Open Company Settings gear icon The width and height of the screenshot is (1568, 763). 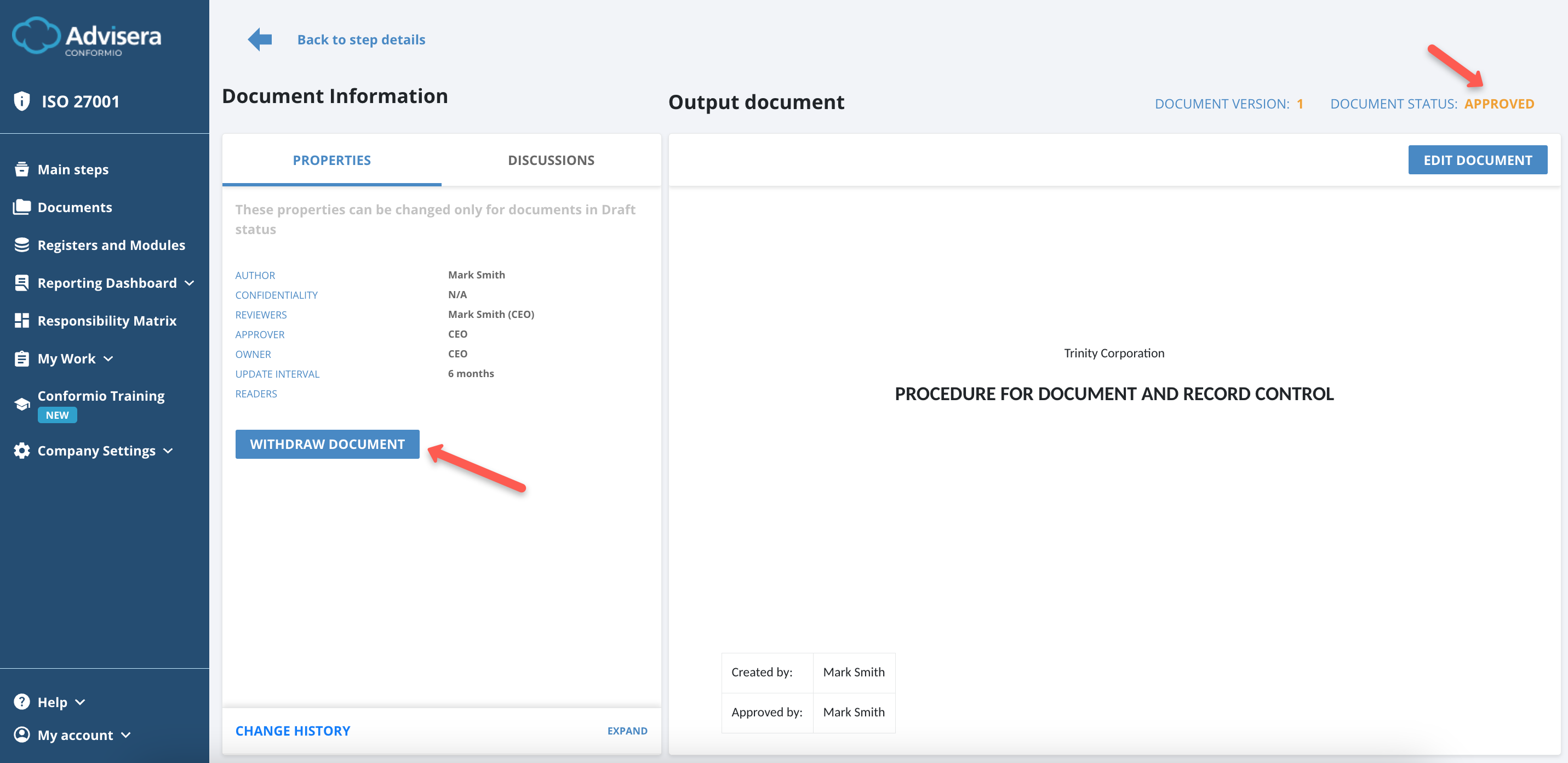click(x=21, y=451)
